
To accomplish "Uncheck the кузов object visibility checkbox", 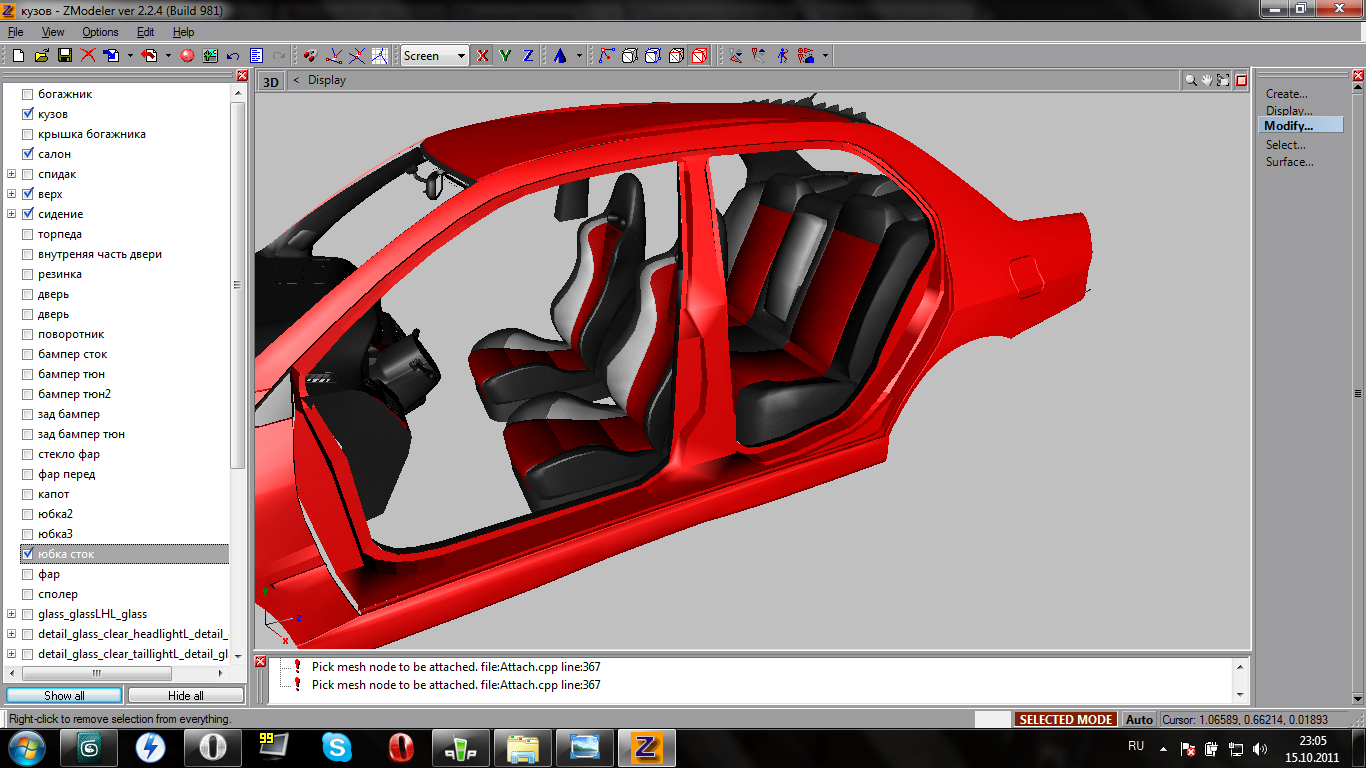I will [x=28, y=114].
